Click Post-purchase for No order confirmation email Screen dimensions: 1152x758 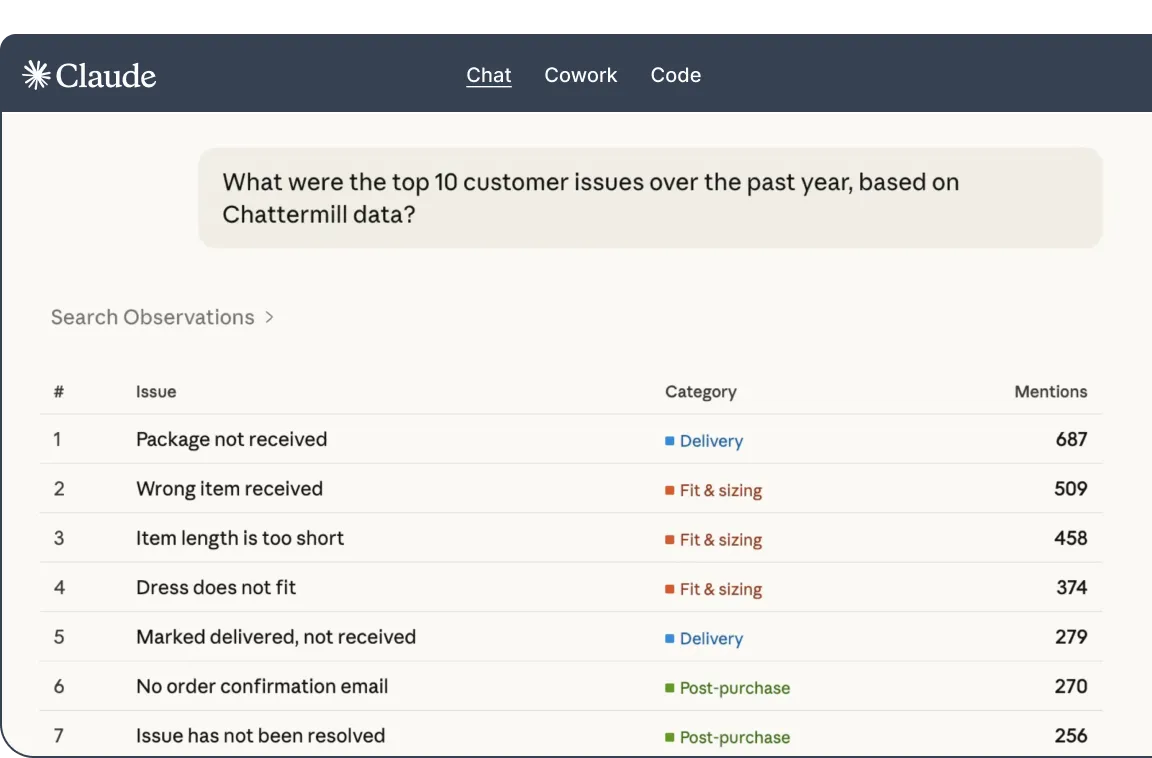[x=735, y=687]
